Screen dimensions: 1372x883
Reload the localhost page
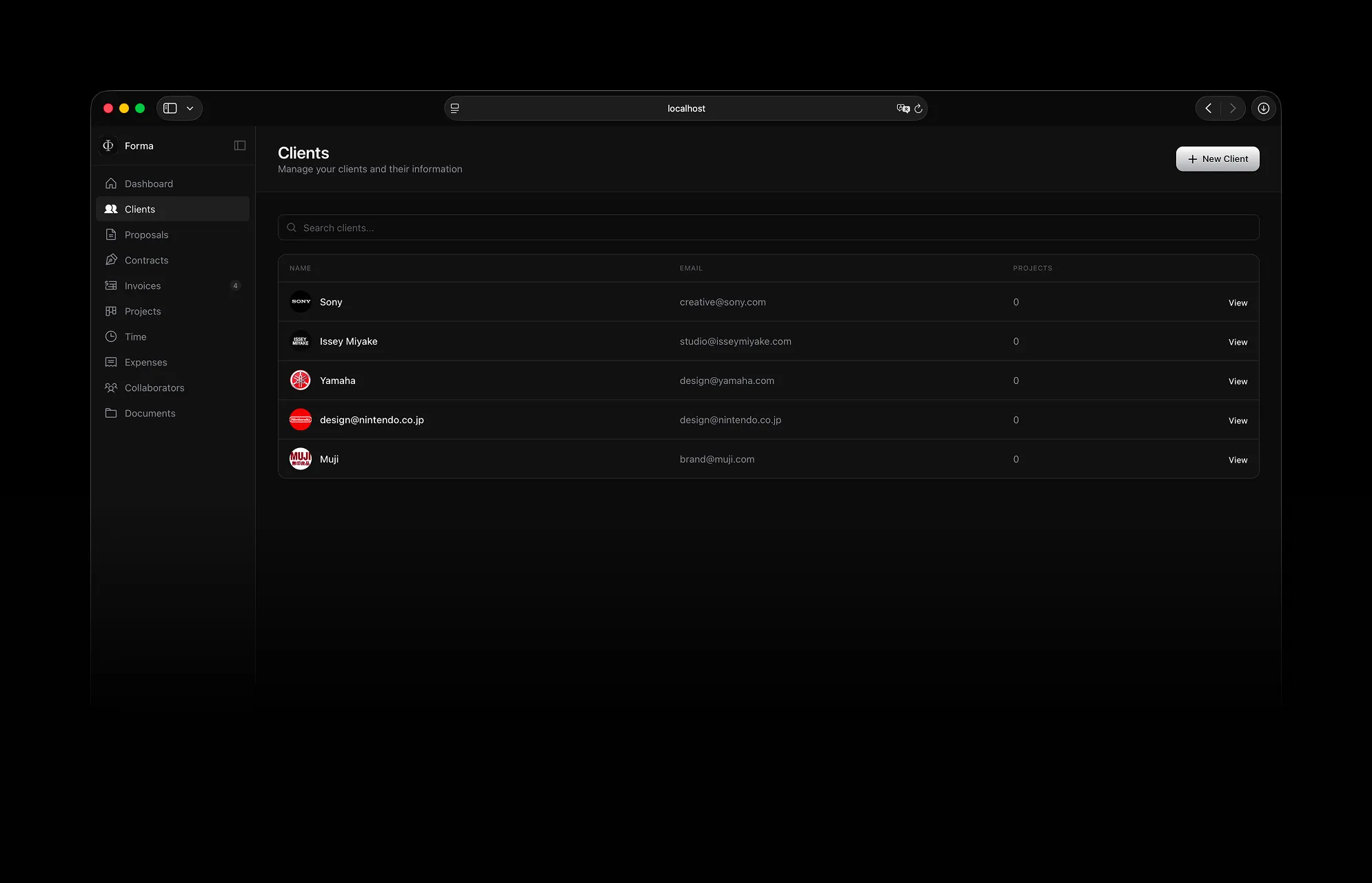[x=918, y=108]
